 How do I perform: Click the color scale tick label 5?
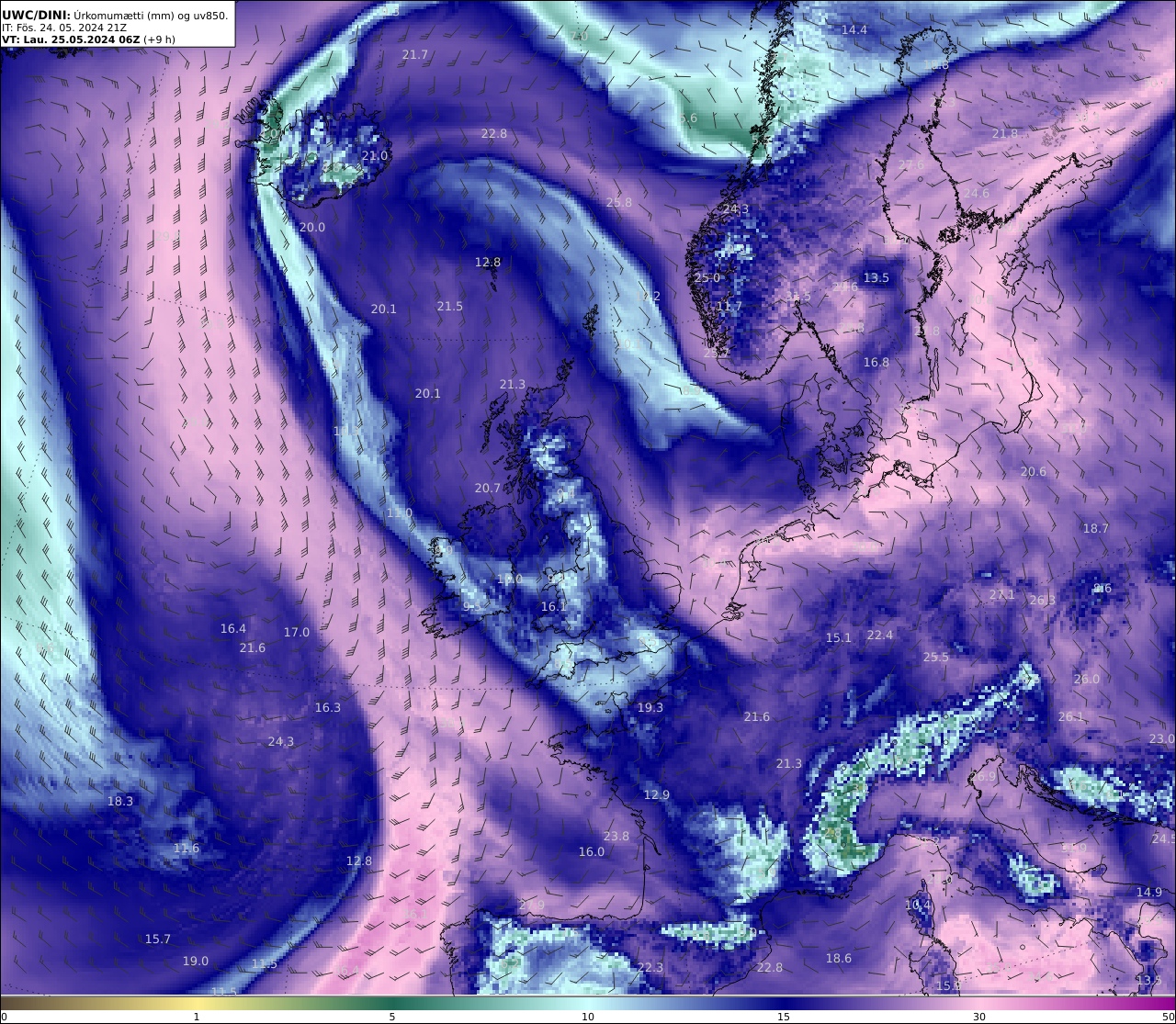tap(392, 1017)
